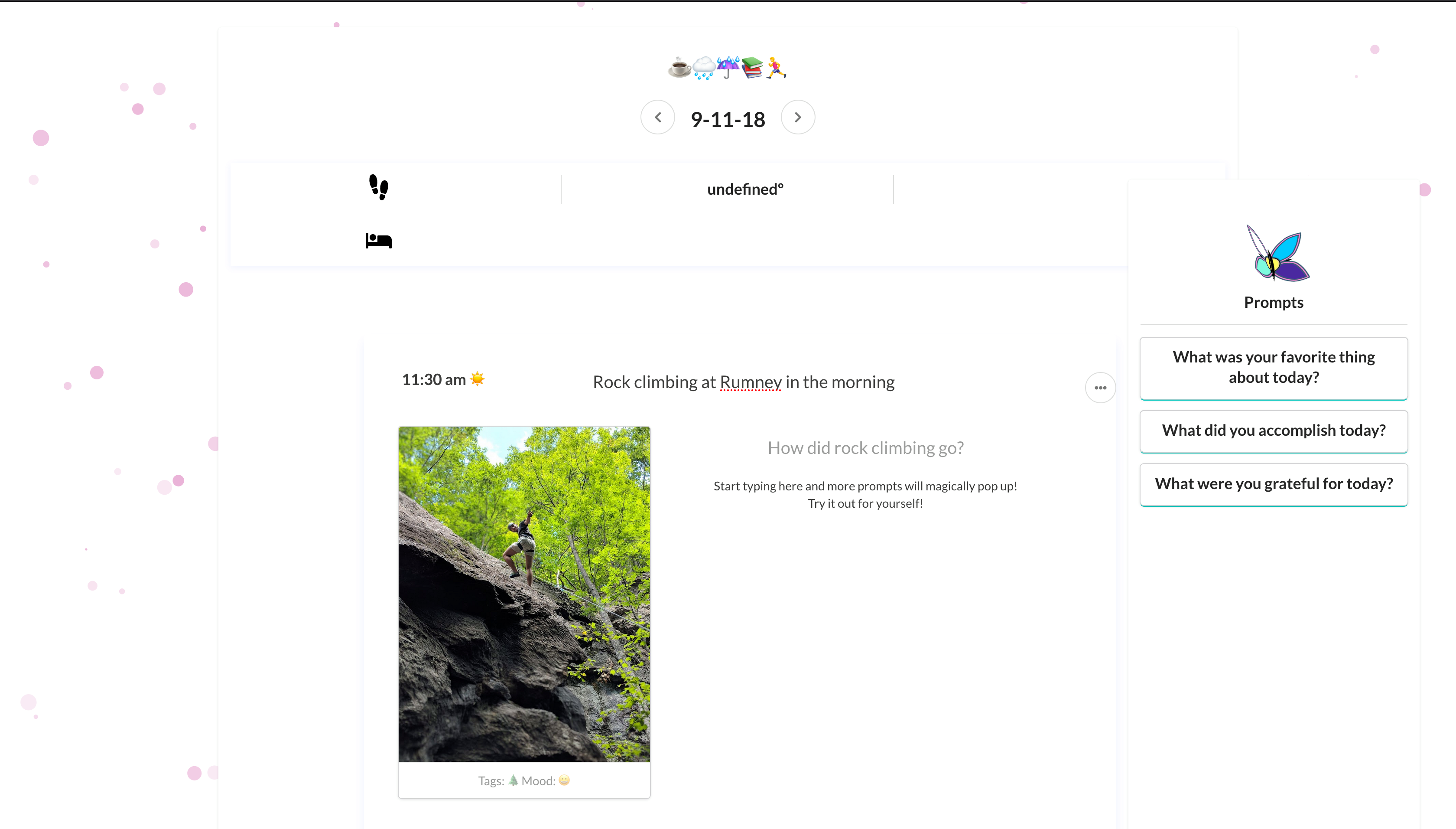Screen dimensions: 1456x829
Task: Select 'What did you accomplish today?' prompt
Action: click(x=1274, y=431)
